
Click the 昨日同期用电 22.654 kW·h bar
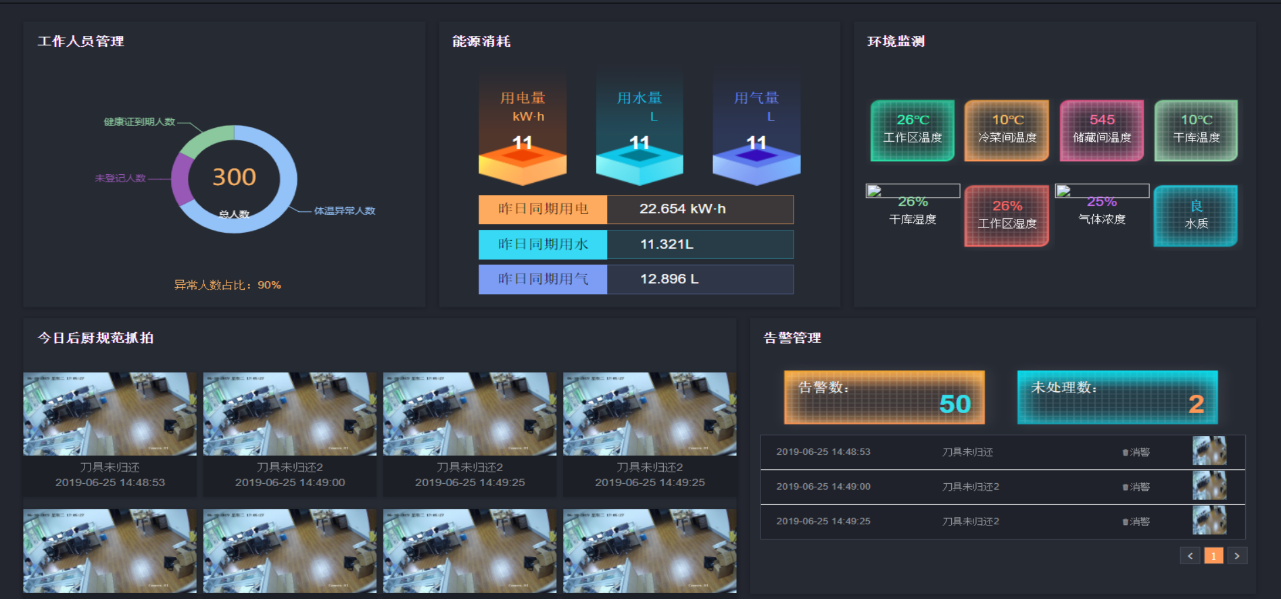636,209
